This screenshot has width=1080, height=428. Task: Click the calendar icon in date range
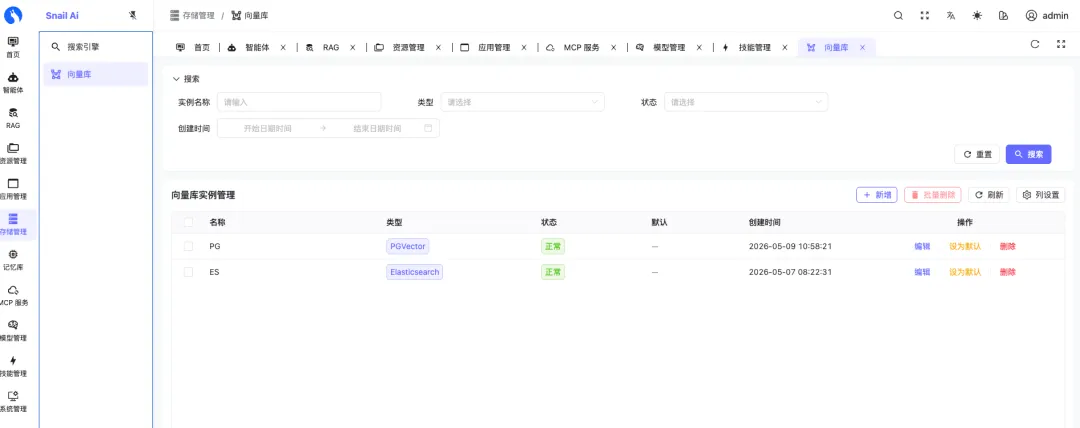click(428, 128)
